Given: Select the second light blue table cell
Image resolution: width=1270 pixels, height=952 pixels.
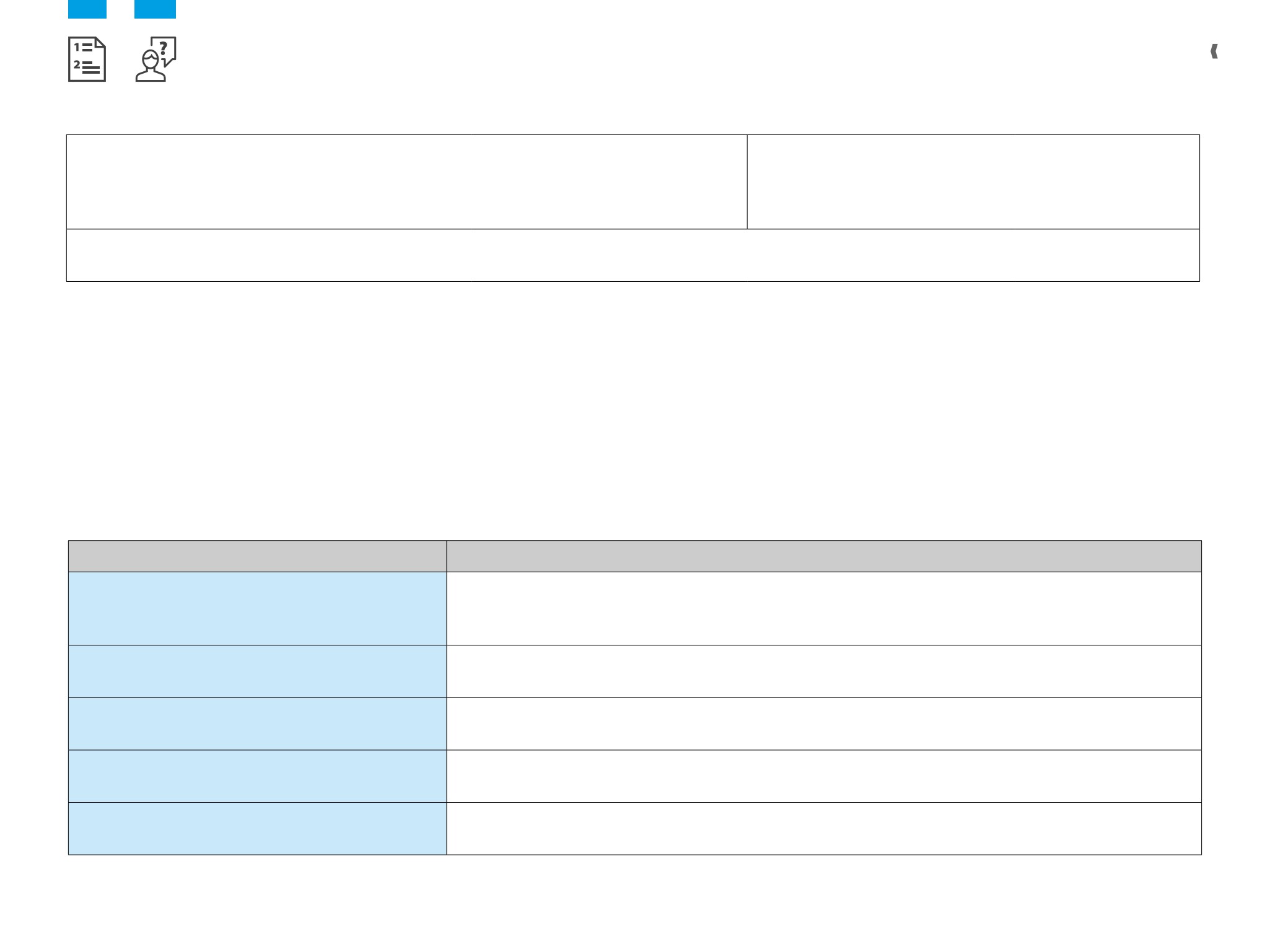Looking at the screenshot, I should tap(257, 671).
